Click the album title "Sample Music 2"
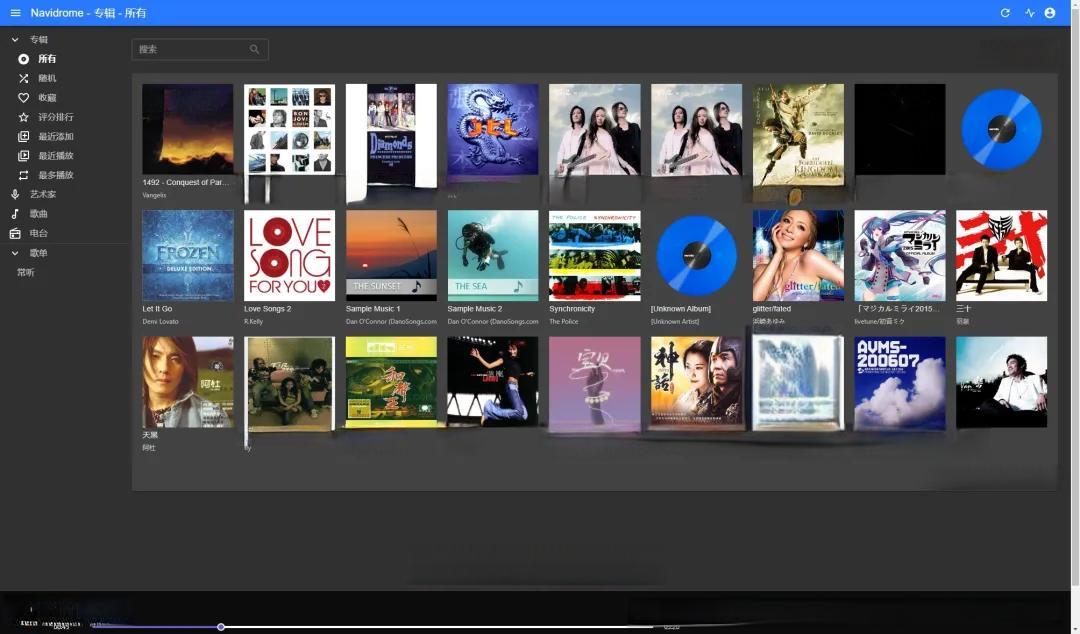Screen dimensions: 1080x634 click(x=475, y=309)
